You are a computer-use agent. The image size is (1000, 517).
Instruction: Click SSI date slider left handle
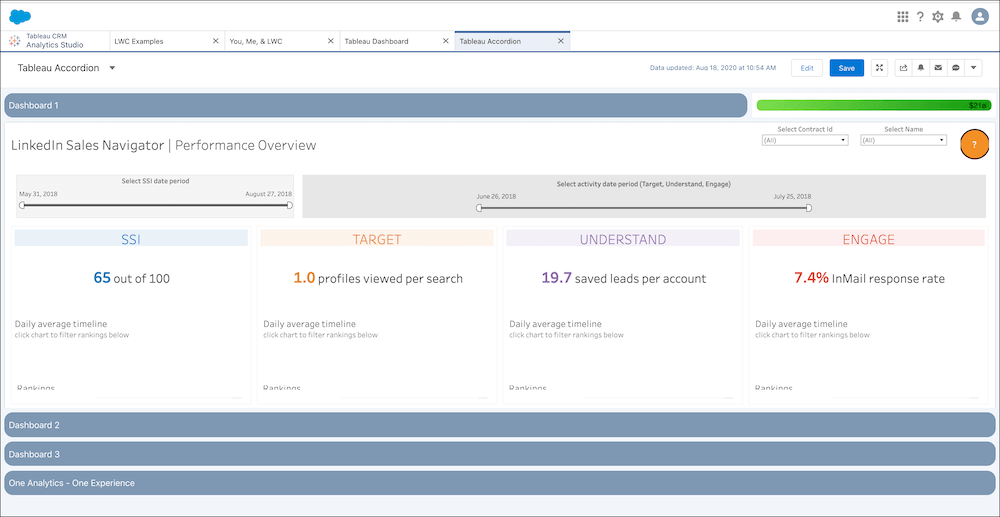click(x=22, y=205)
